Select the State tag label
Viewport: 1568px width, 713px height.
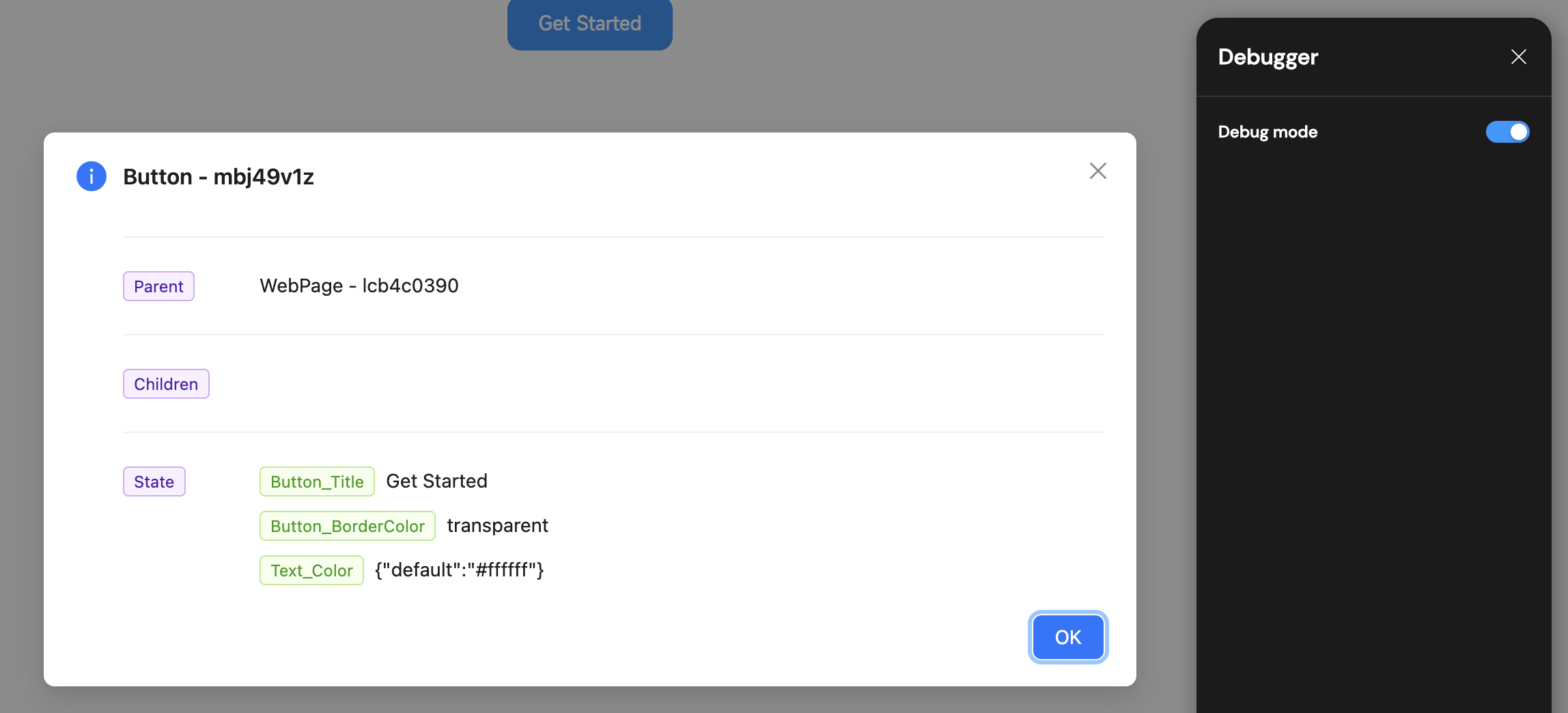(154, 481)
